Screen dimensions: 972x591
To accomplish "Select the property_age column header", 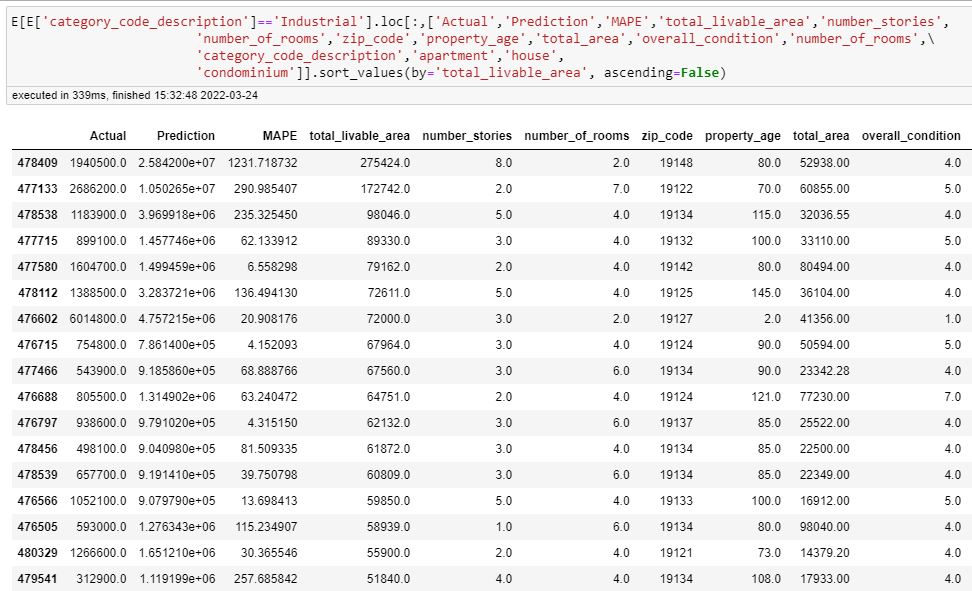I will pyautogui.click(x=743, y=136).
